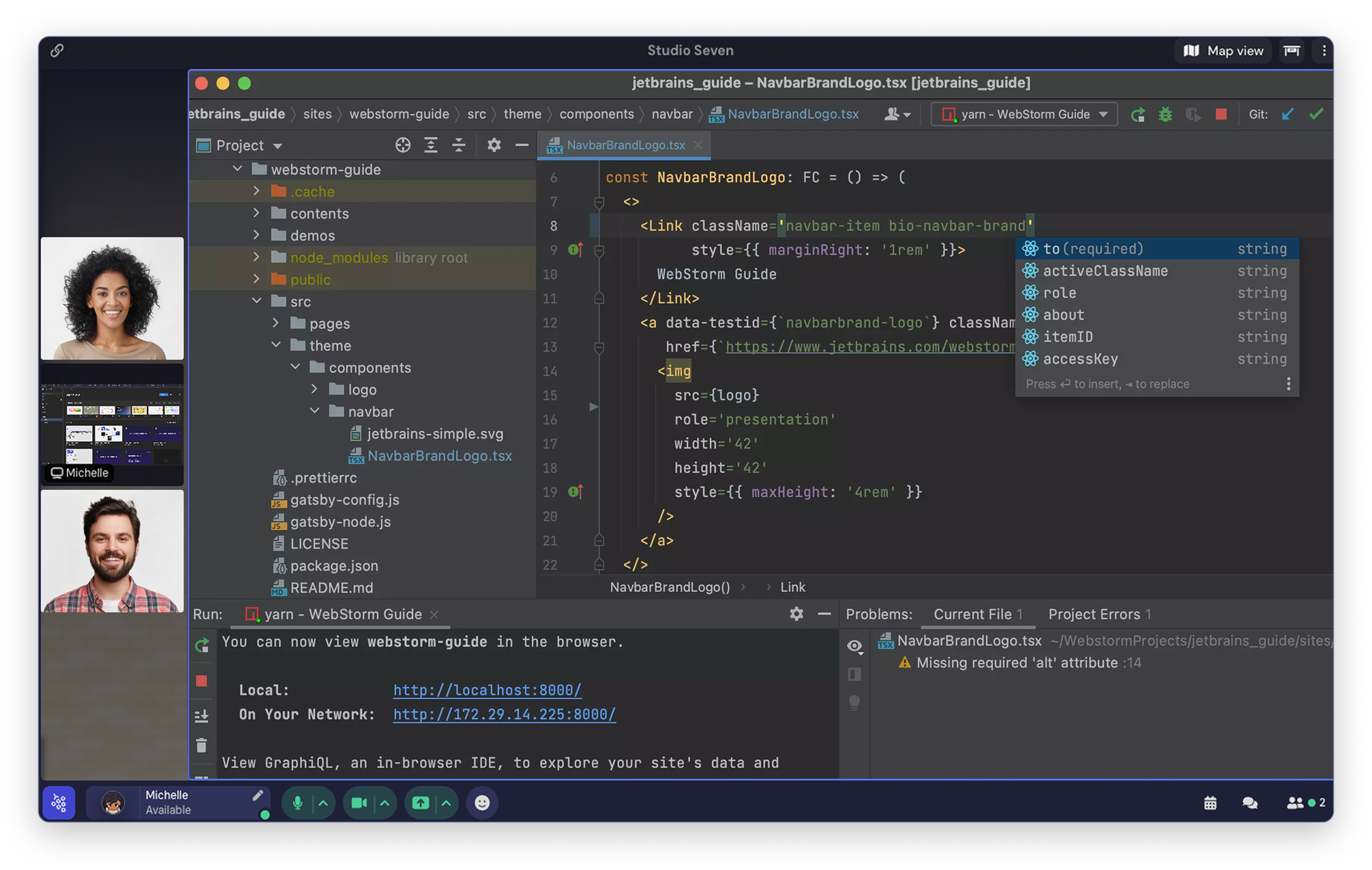This screenshot has height=870, width=1372.
Task: Switch to Current File problems tab
Action: pyautogui.click(x=979, y=614)
